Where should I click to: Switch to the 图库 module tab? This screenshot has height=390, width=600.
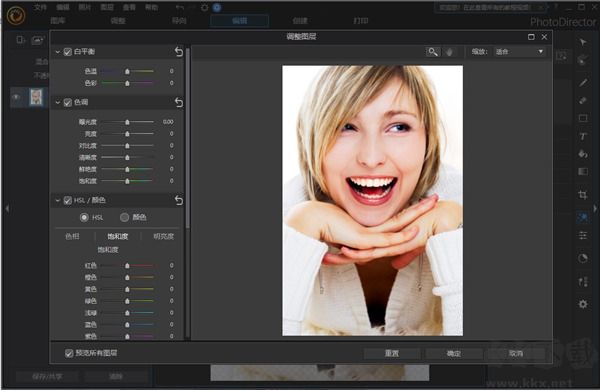(58, 21)
